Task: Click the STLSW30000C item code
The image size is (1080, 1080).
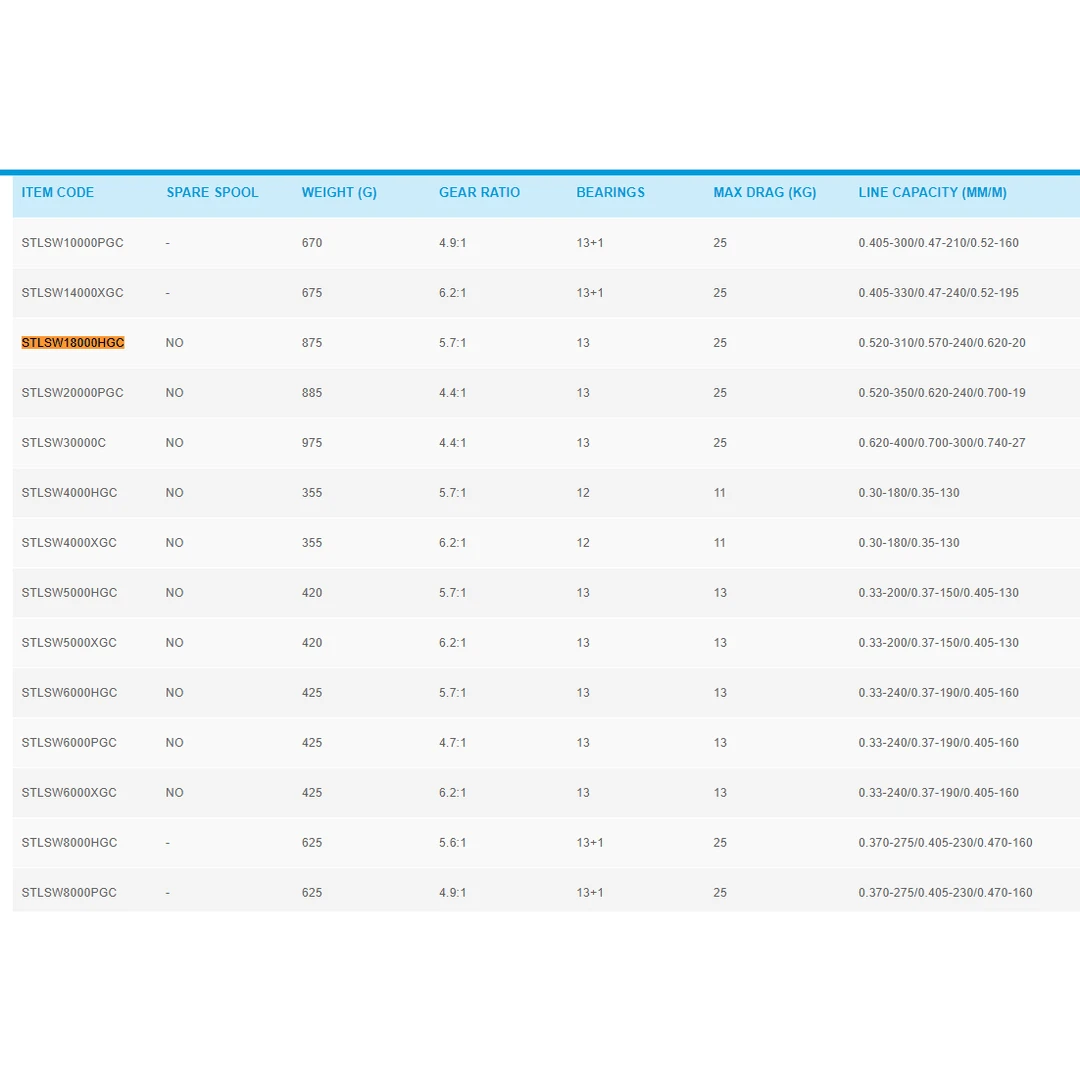Action: (x=63, y=443)
